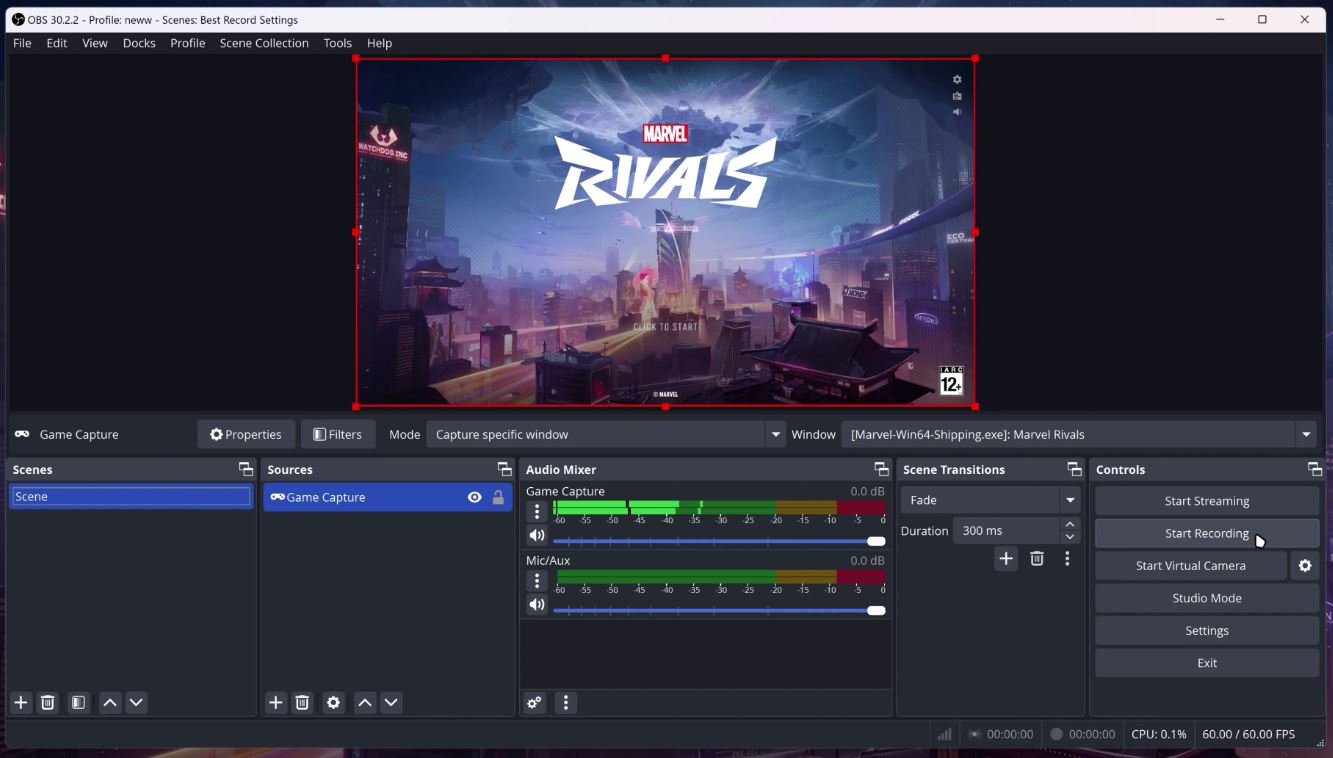Expand the capture Mode dropdown
This screenshot has height=758, width=1333.
tap(775, 435)
